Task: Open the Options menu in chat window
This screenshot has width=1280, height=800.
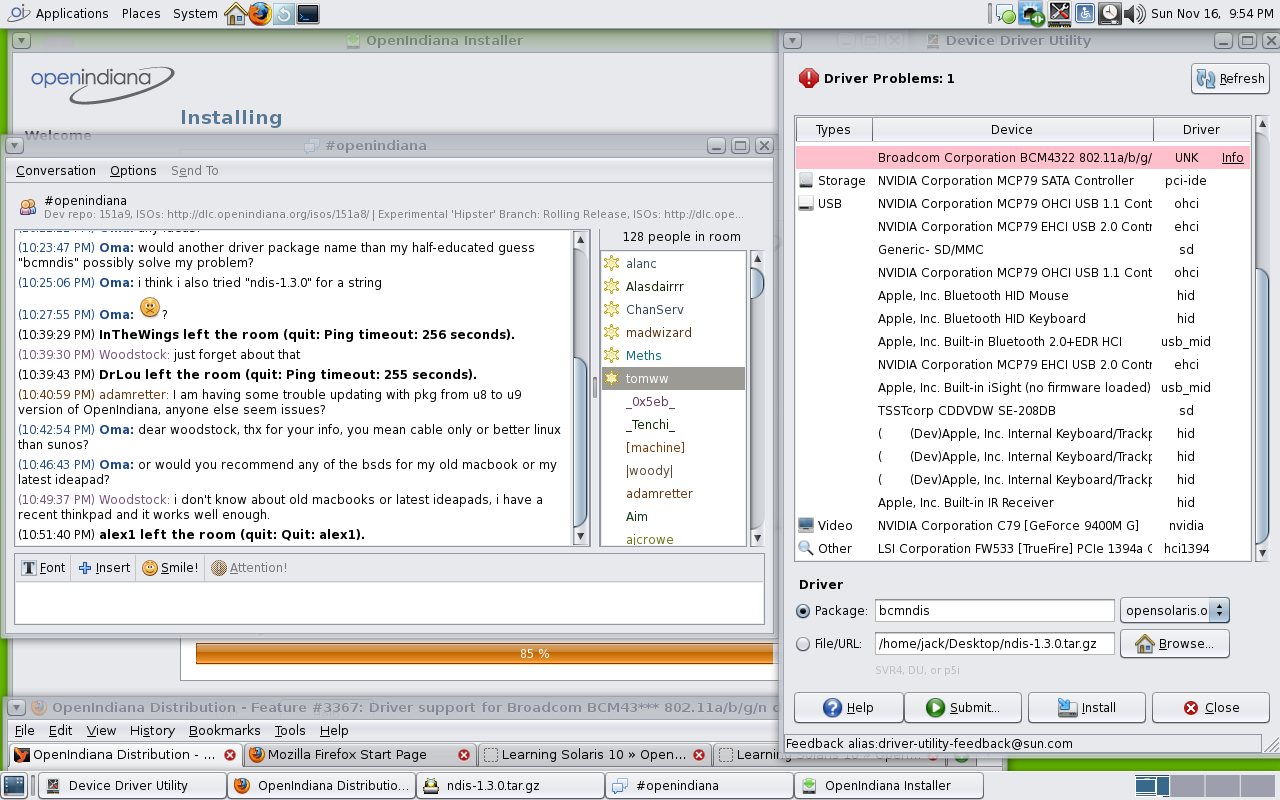Action: point(133,171)
